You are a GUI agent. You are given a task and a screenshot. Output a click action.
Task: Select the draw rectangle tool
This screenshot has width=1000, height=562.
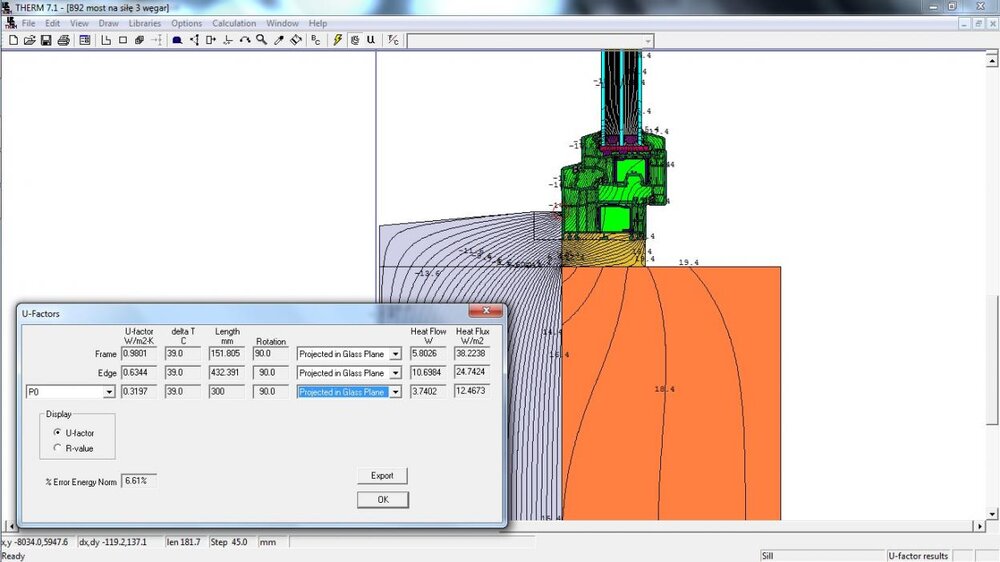[123, 40]
